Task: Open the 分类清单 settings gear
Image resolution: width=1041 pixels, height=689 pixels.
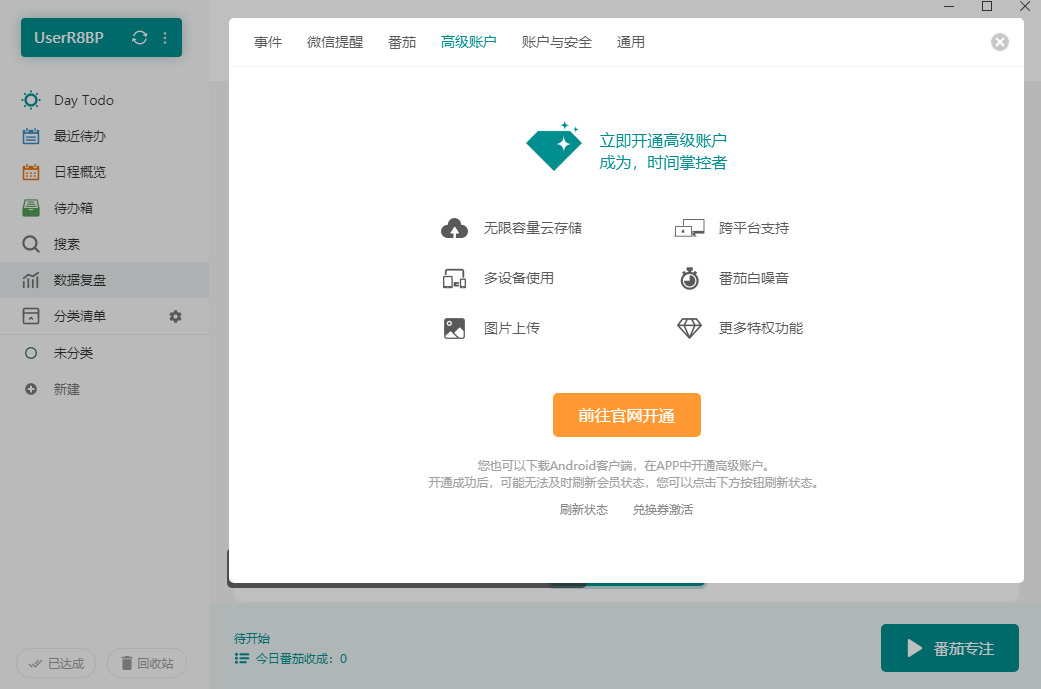Action: coord(175,315)
